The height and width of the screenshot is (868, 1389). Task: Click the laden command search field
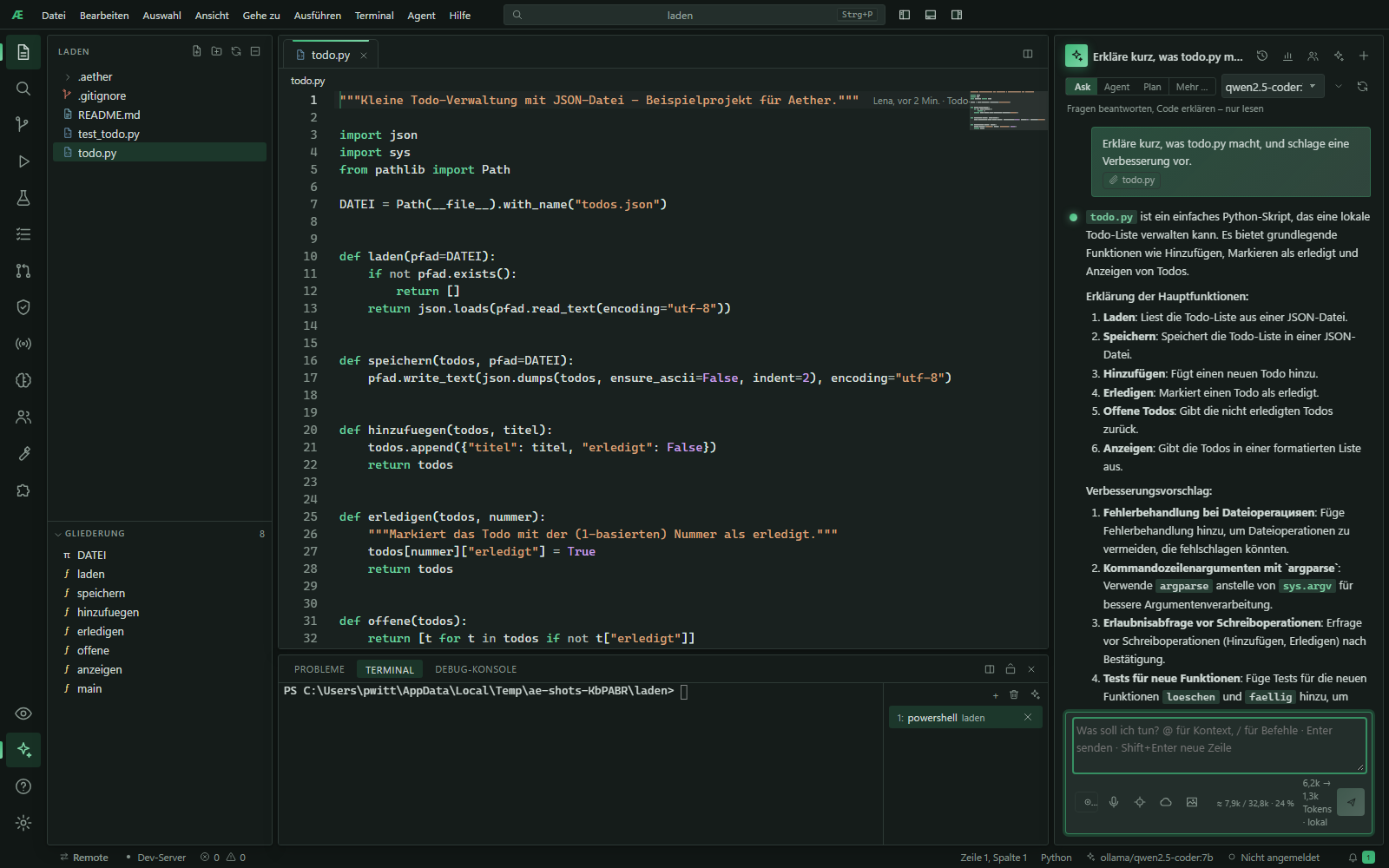[x=694, y=15]
